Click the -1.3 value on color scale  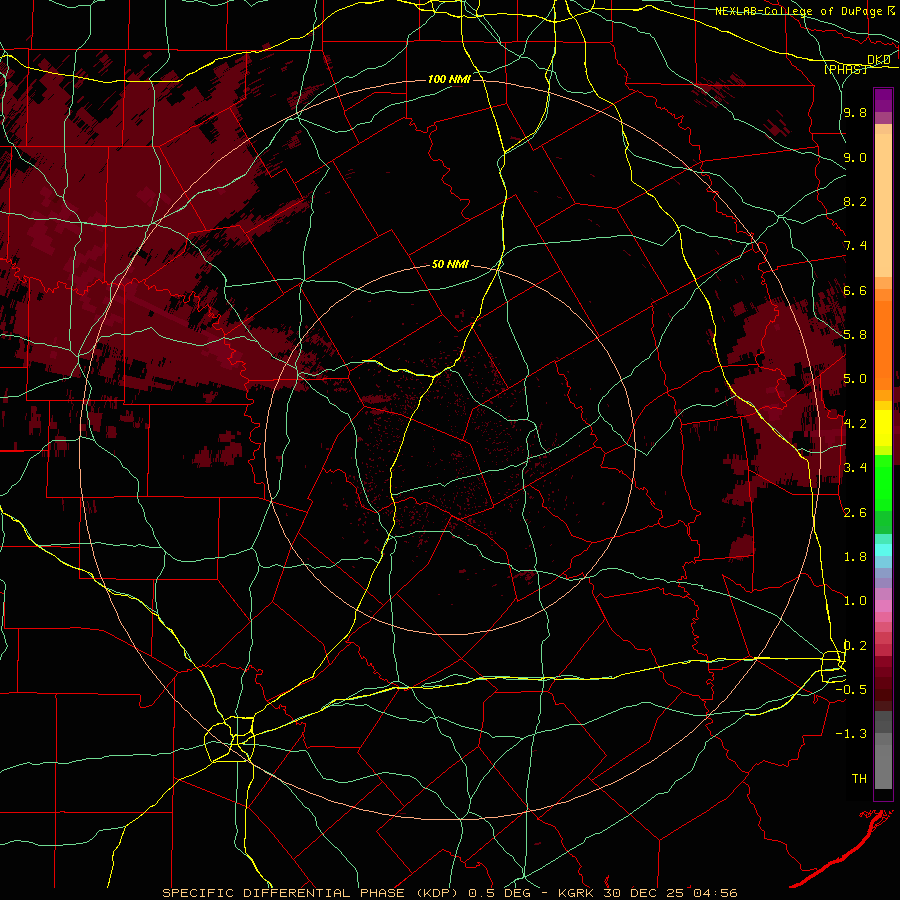click(x=851, y=734)
